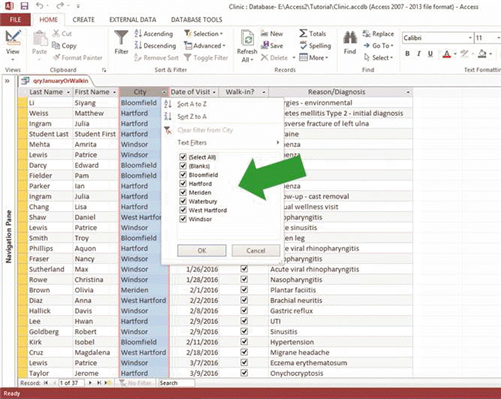501x399 pixels.
Task: Open the Go To menu in Find group
Action: pos(378,45)
